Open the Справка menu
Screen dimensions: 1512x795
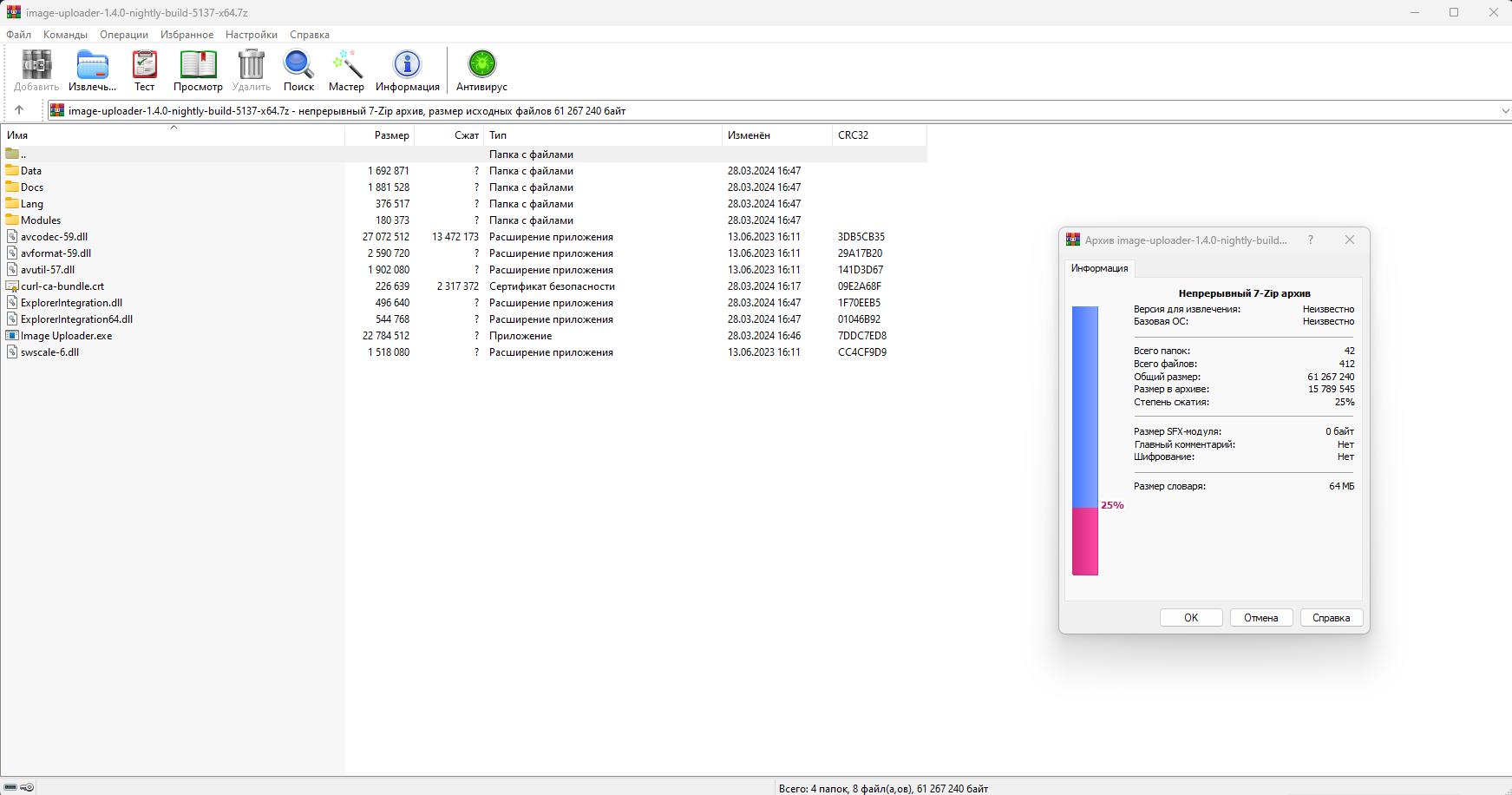pyautogui.click(x=310, y=35)
